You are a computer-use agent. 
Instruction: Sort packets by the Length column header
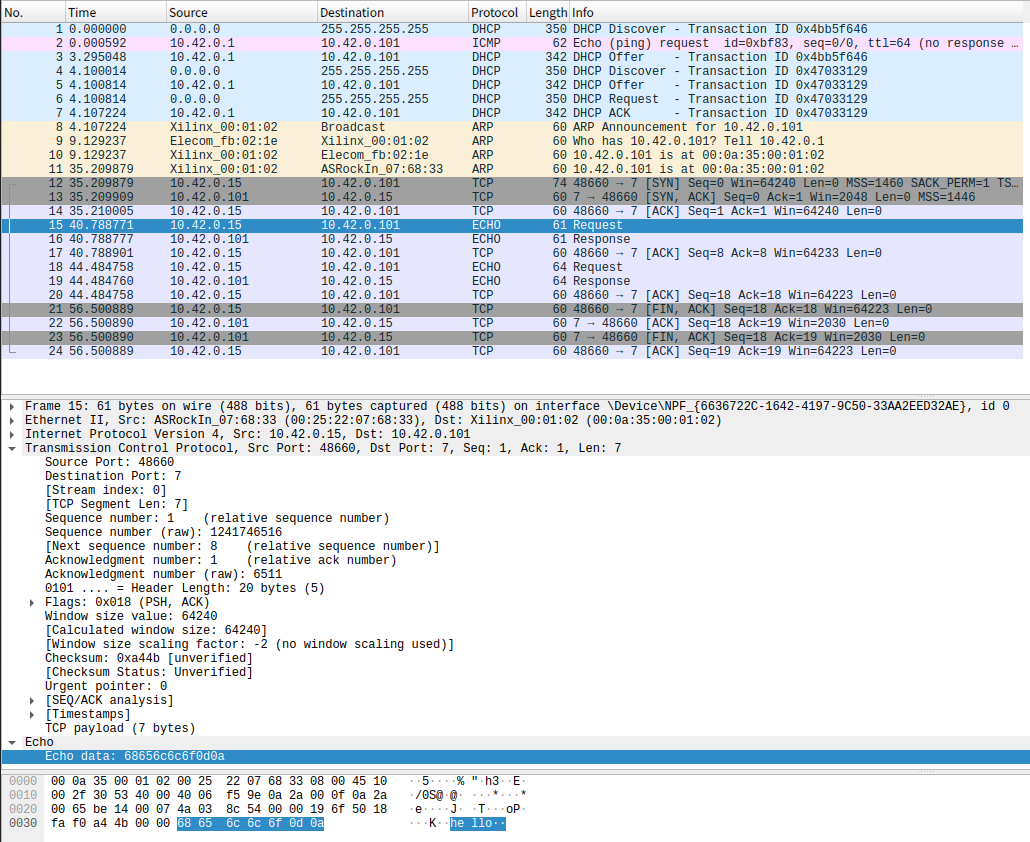pos(548,12)
